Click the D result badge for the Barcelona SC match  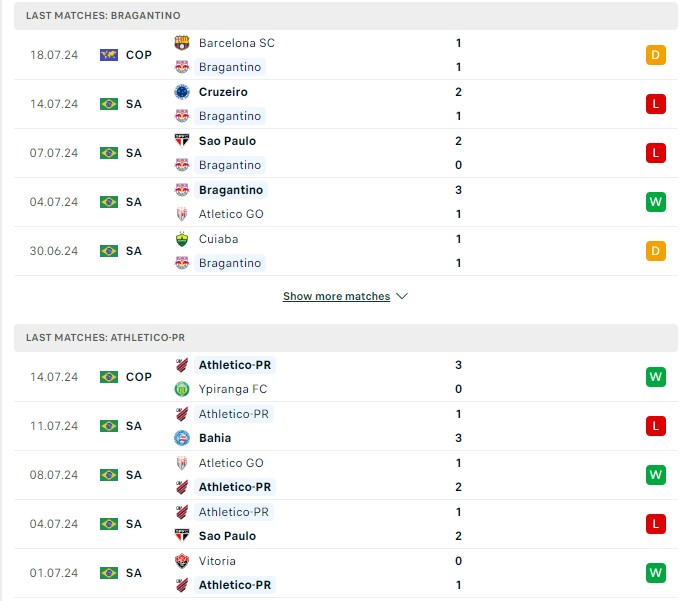click(x=656, y=55)
